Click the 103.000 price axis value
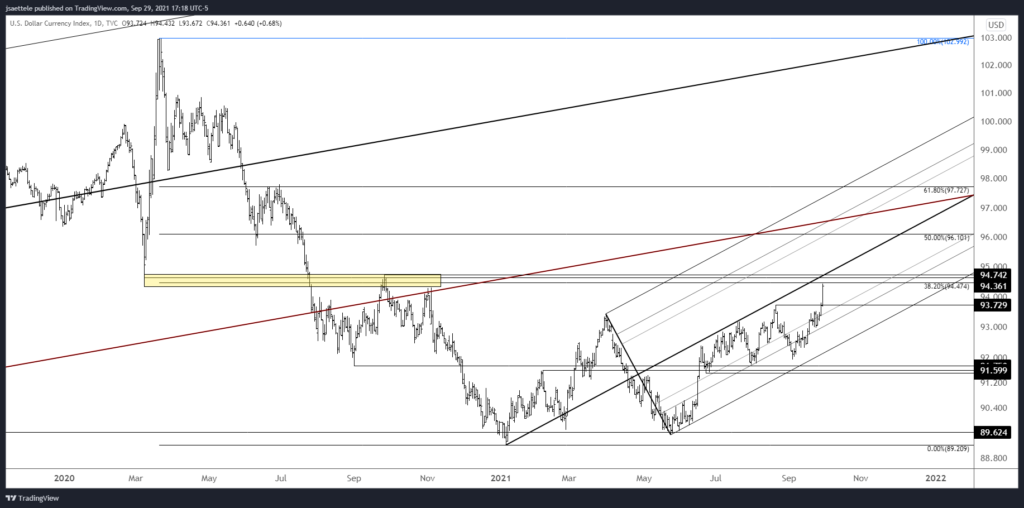 click(997, 39)
